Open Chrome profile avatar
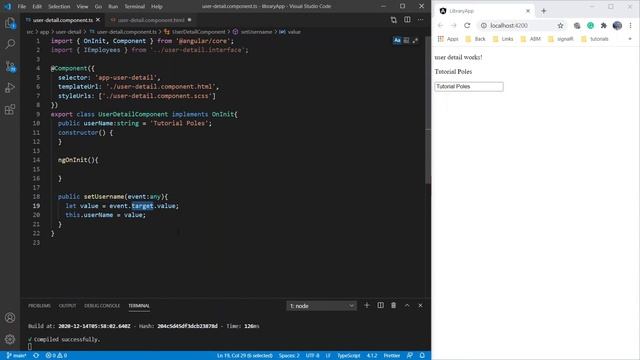640x360 pixels. [x=617, y=26]
